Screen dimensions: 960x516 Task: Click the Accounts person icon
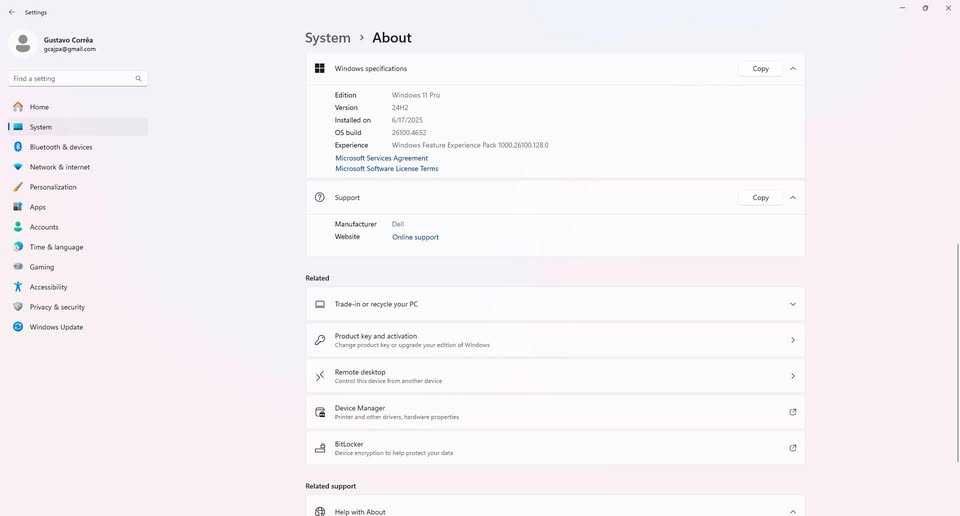(18, 227)
